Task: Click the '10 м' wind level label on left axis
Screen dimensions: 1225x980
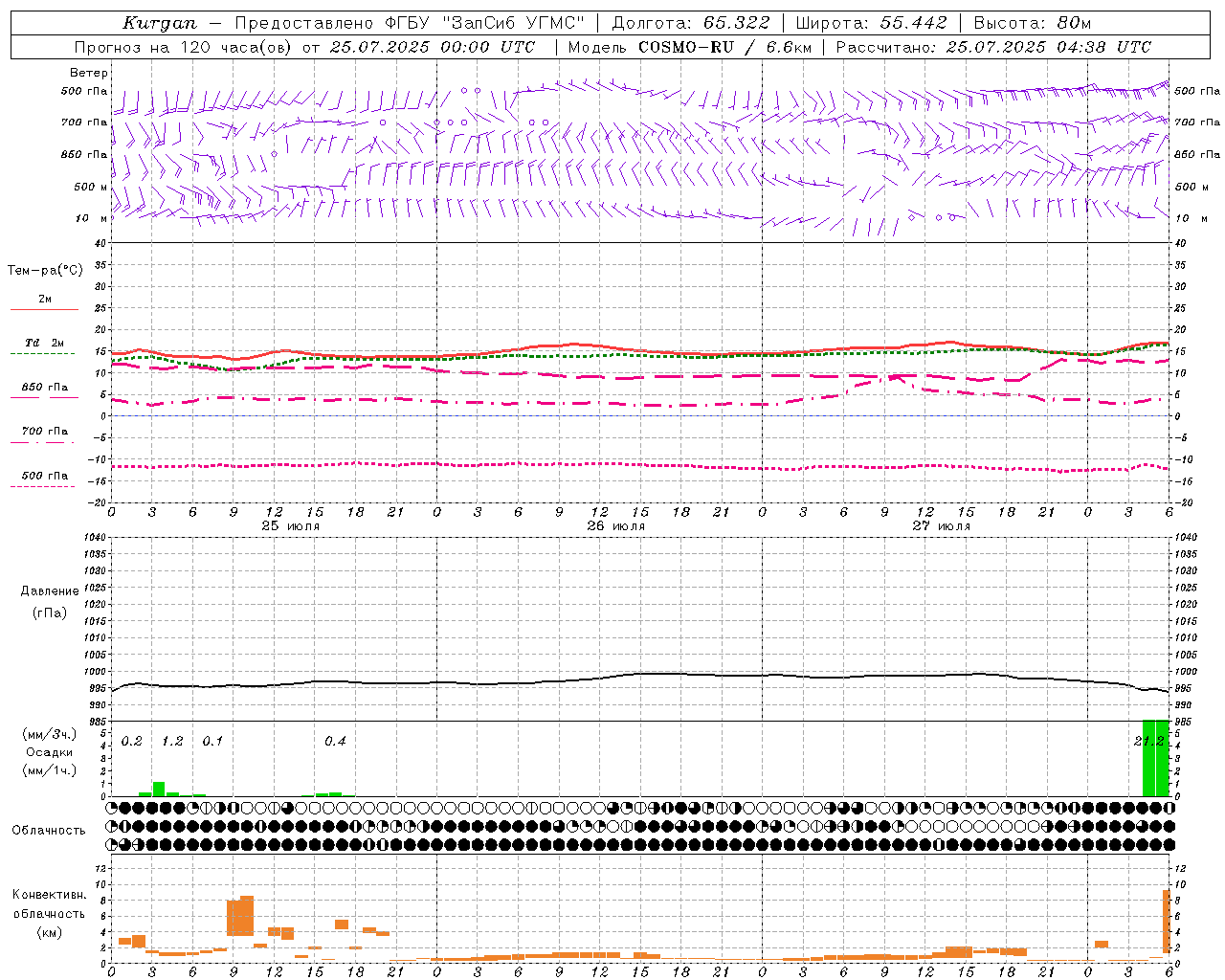Action: (x=92, y=218)
